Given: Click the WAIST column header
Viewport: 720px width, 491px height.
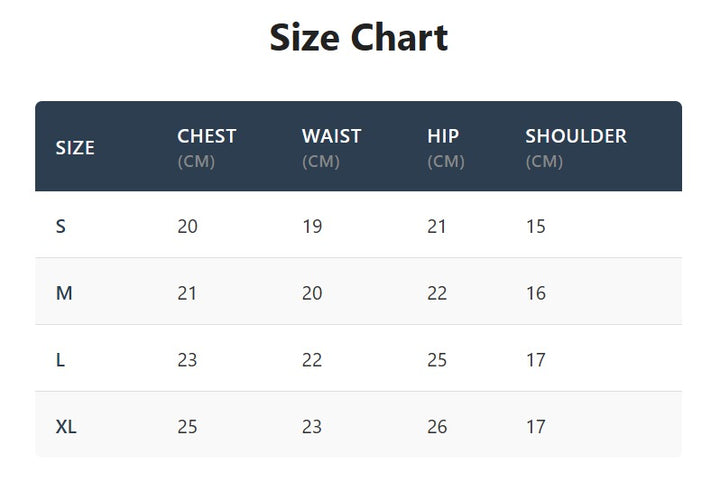Looking at the screenshot, I should point(332,136).
